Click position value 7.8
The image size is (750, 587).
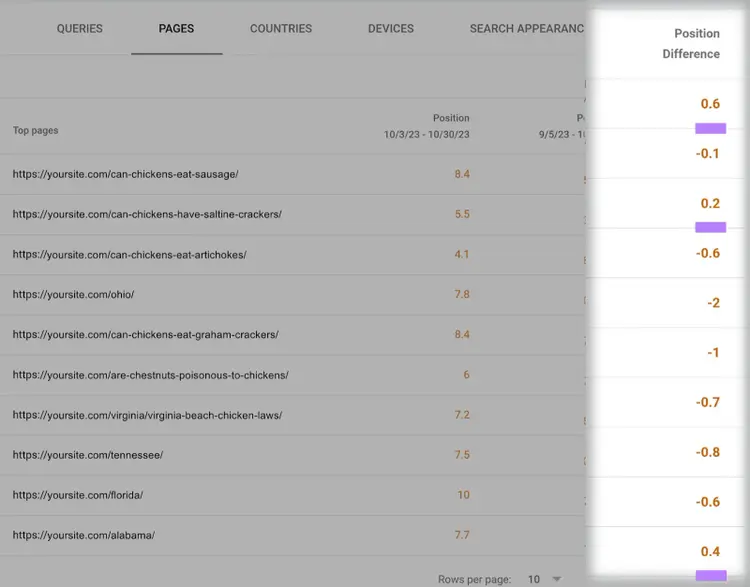click(x=462, y=294)
